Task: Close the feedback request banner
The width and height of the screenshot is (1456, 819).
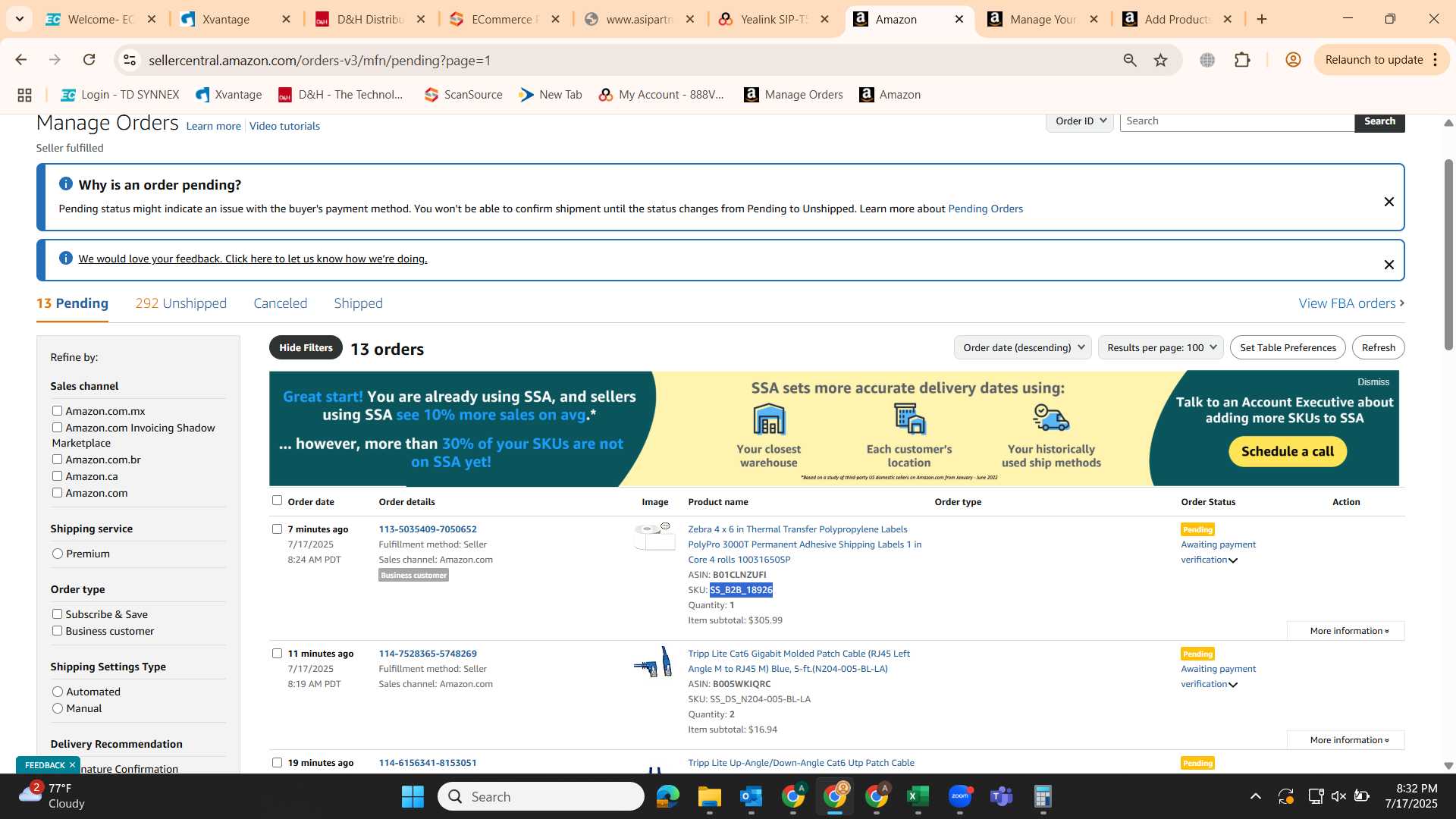Action: click(1389, 265)
